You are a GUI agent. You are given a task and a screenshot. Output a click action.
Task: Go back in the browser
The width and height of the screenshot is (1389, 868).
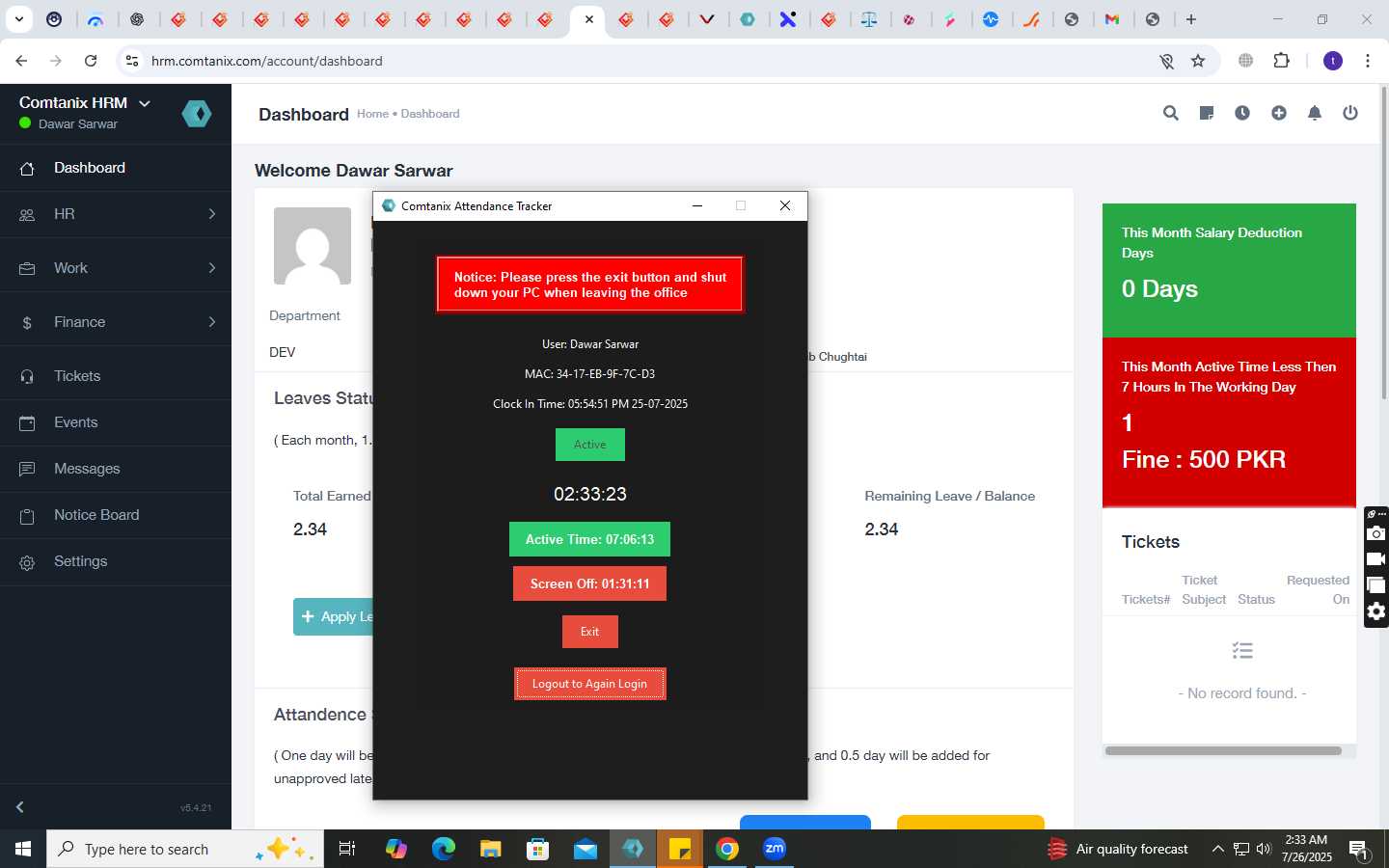(x=21, y=61)
